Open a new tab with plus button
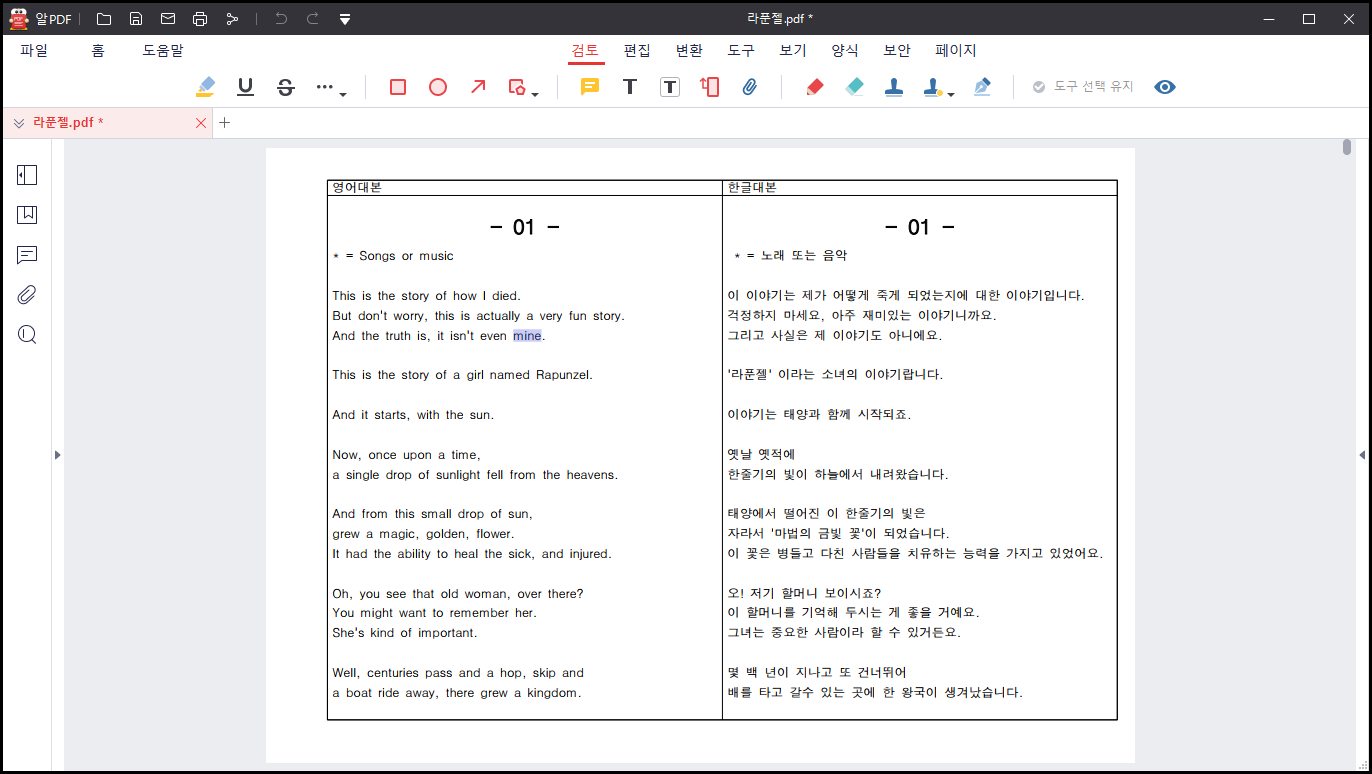Image resolution: width=1372 pixels, height=774 pixels. pyautogui.click(x=225, y=123)
